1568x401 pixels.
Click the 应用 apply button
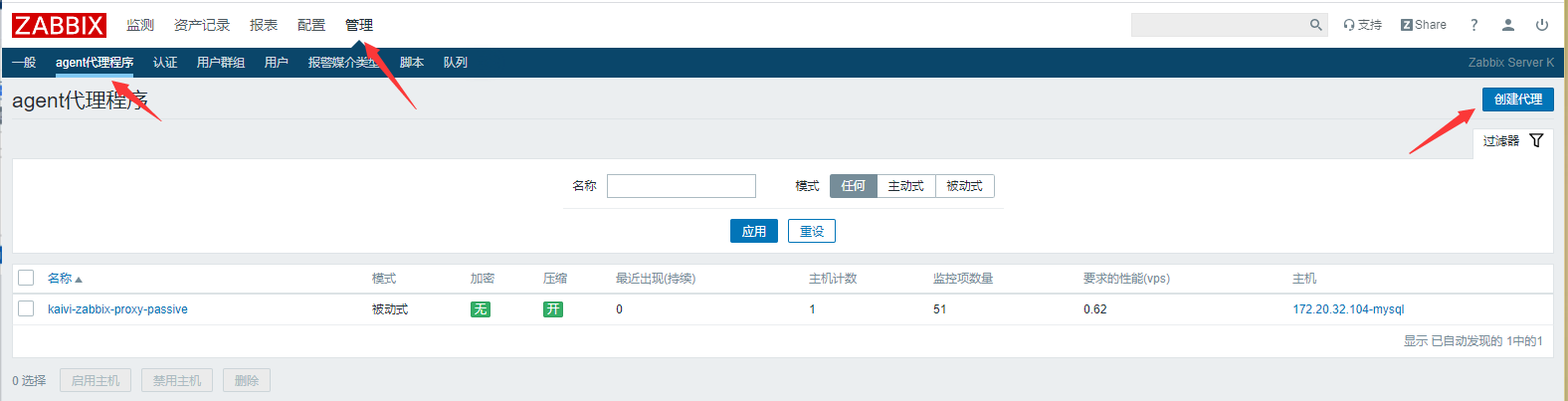pyautogui.click(x=754, y=231)
